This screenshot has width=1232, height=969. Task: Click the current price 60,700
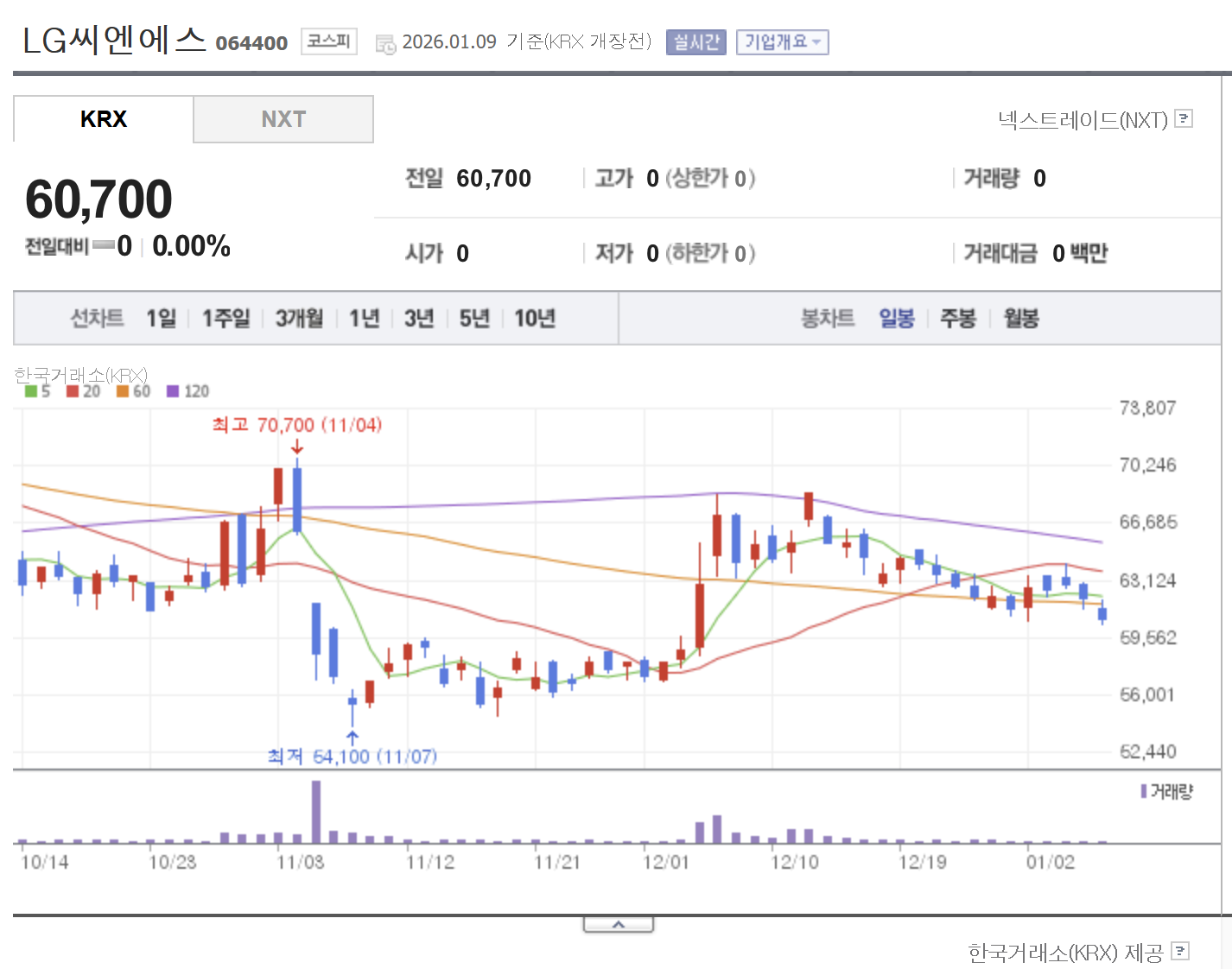[x=98, y=199]
